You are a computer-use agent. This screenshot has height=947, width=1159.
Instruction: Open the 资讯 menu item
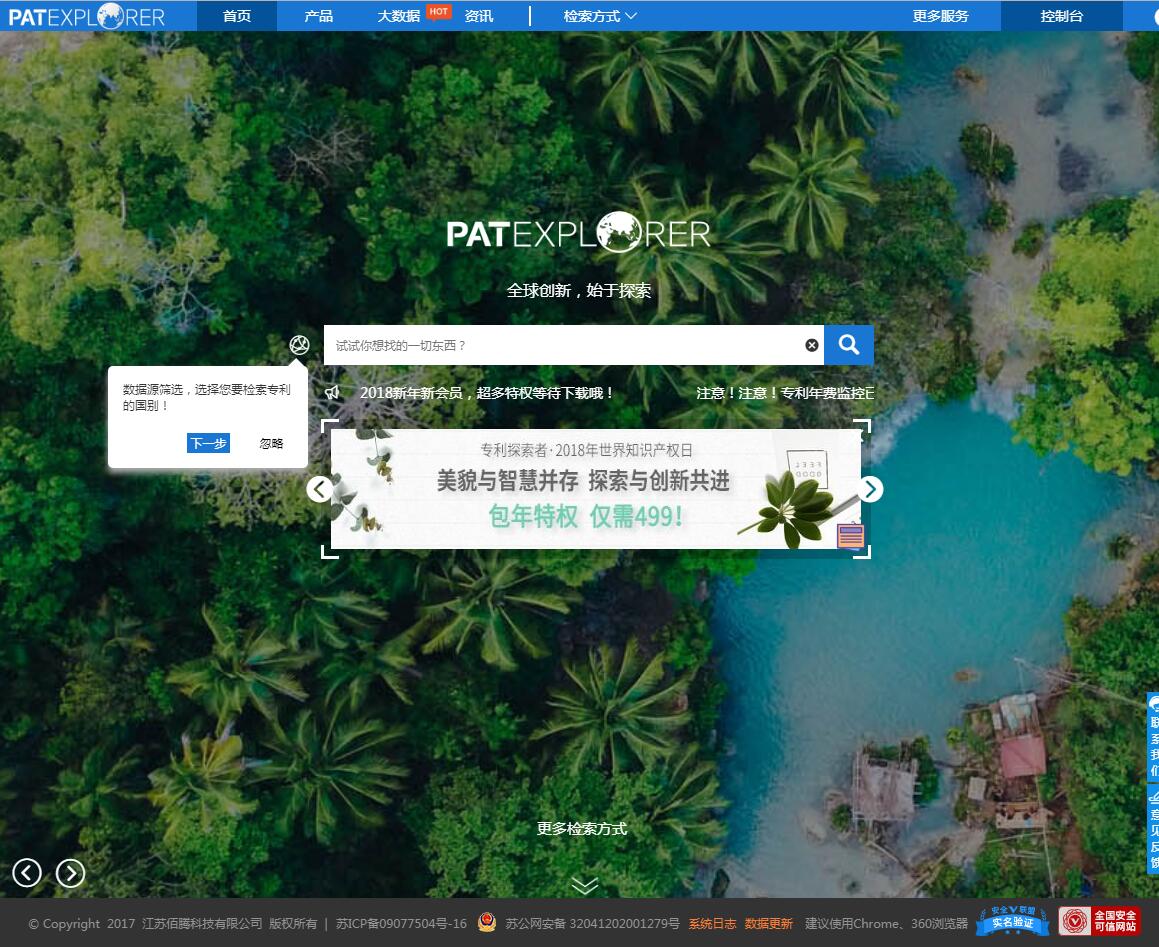coord(479,16)
